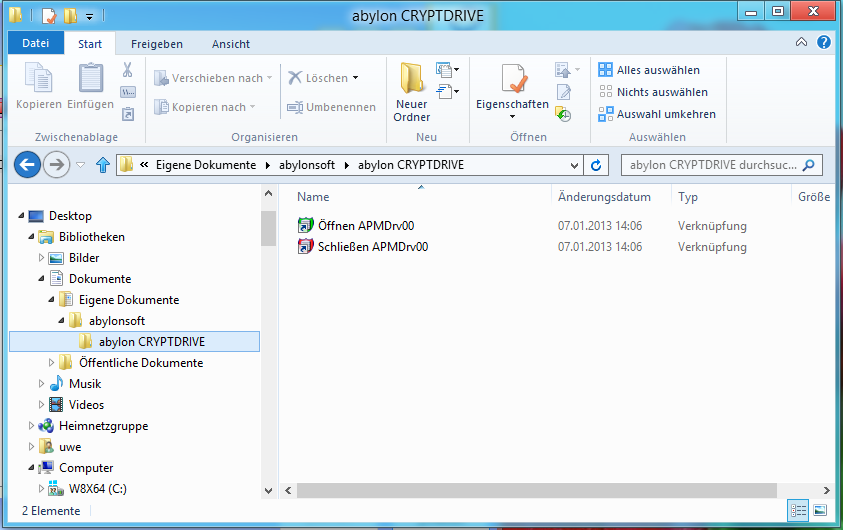Open the quick access toolbar customize arrow
The width and height of the screenshot is (843, 530).
coord(90,17)
